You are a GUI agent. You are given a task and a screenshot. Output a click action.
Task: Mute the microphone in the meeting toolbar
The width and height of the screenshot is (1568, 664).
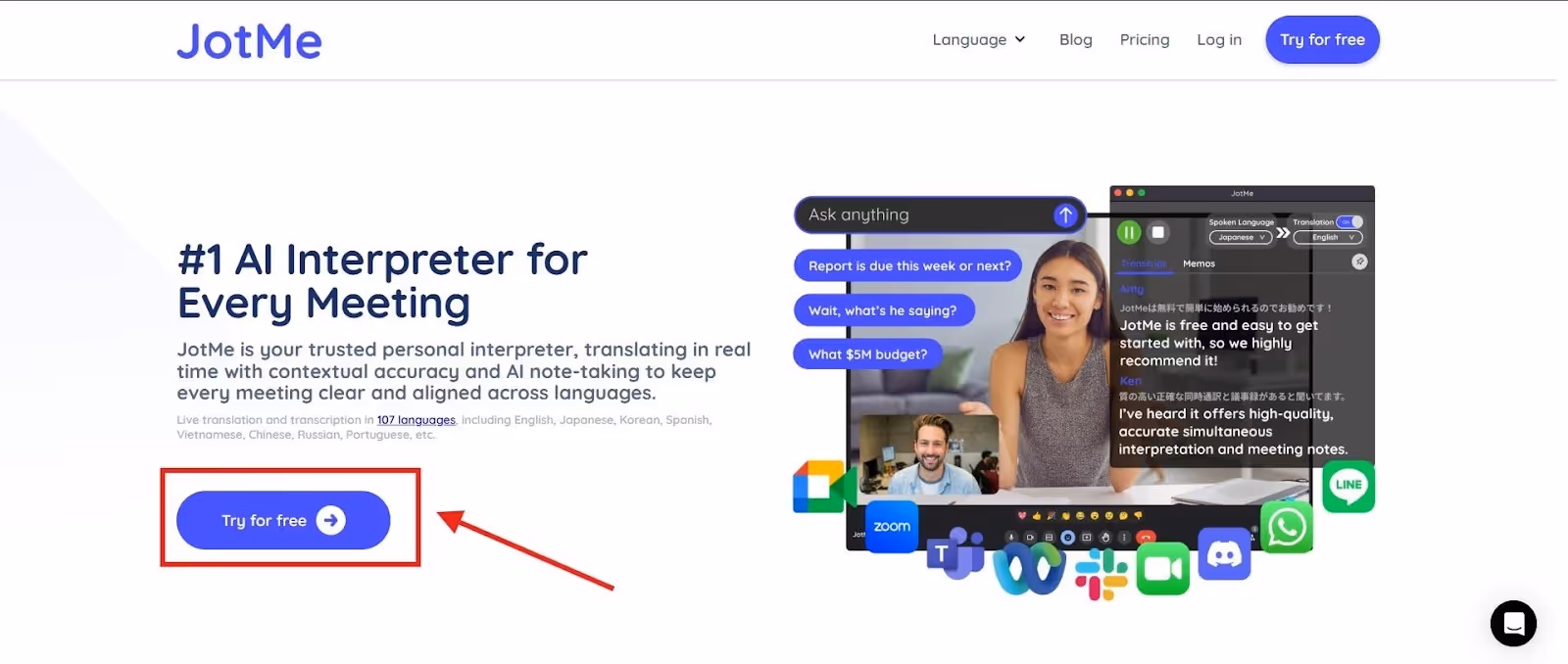[1011, 537]
